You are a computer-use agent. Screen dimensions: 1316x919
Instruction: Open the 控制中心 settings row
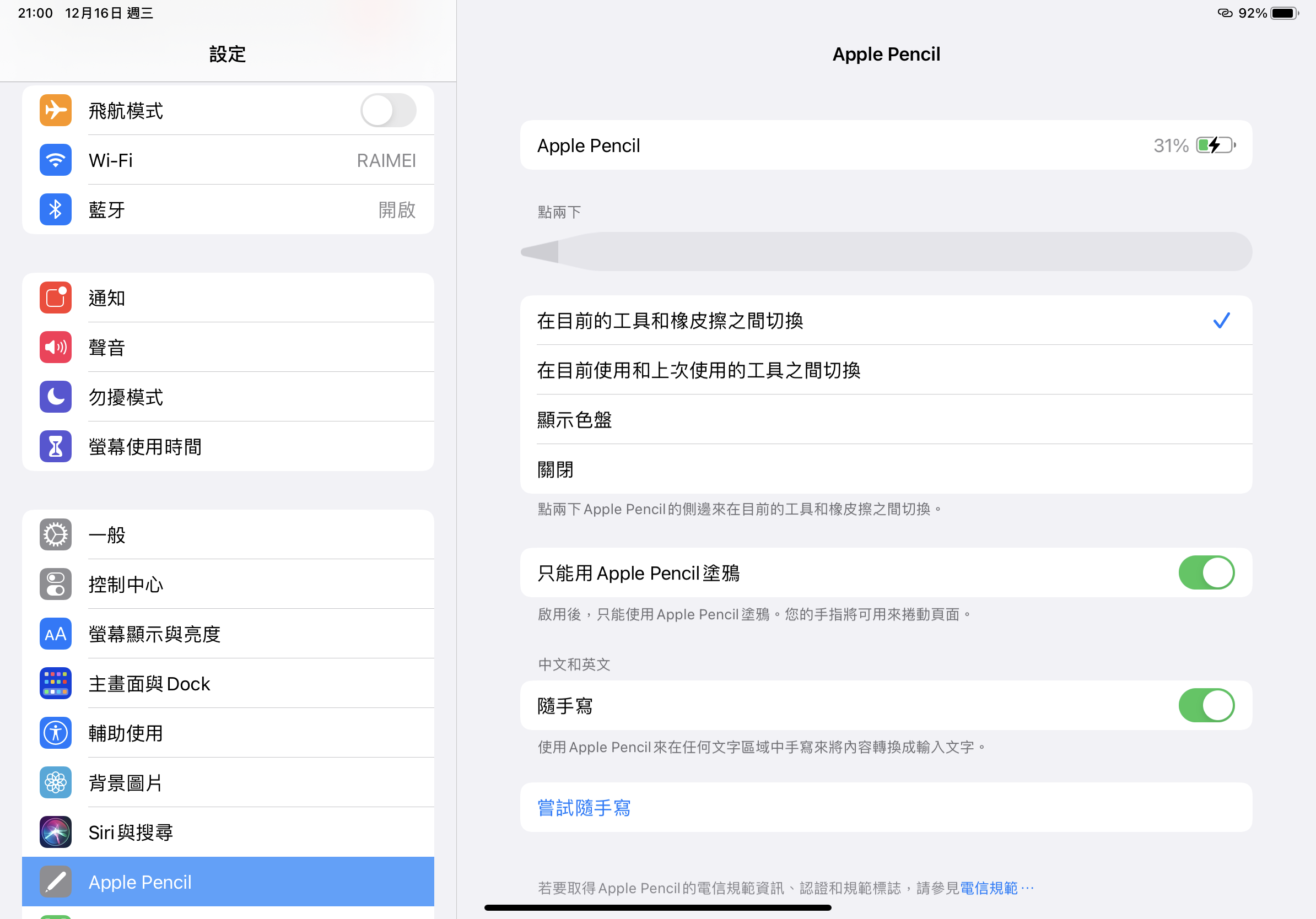[x=228, y=584]
